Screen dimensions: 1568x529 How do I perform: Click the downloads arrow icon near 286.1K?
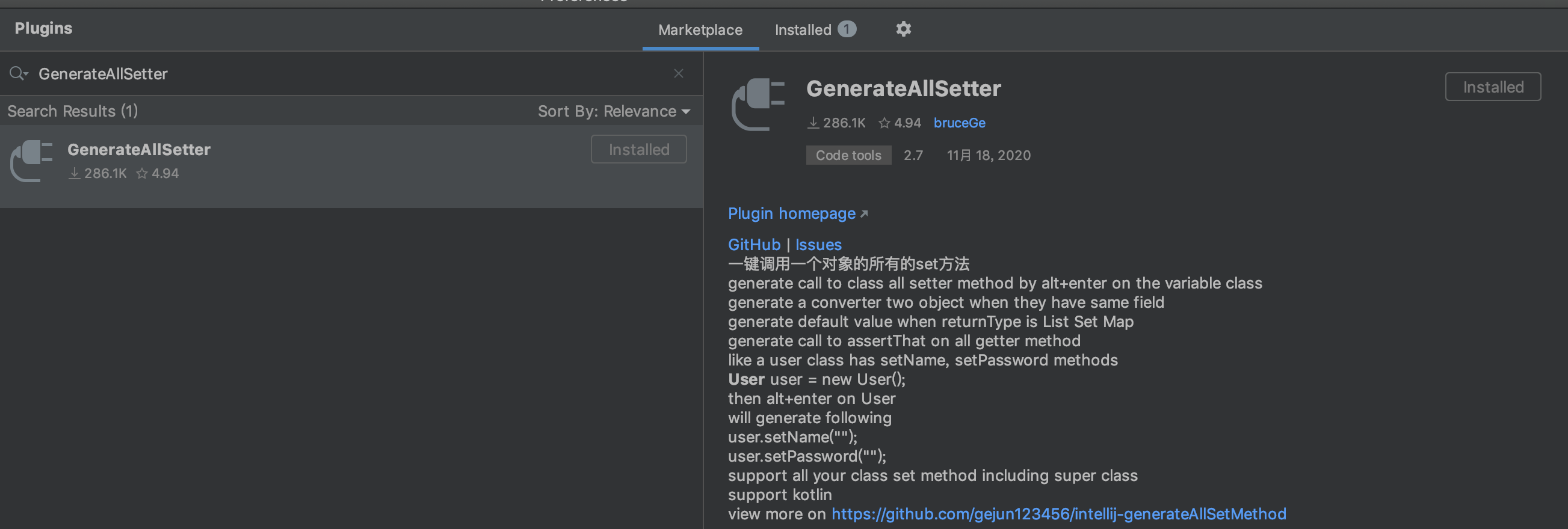(813, 122)
